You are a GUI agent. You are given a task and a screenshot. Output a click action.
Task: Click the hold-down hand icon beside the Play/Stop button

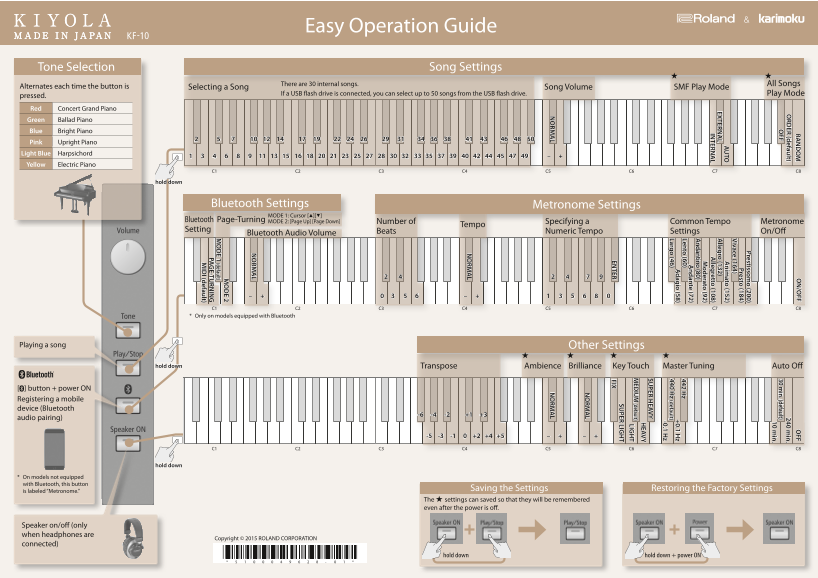170,350
